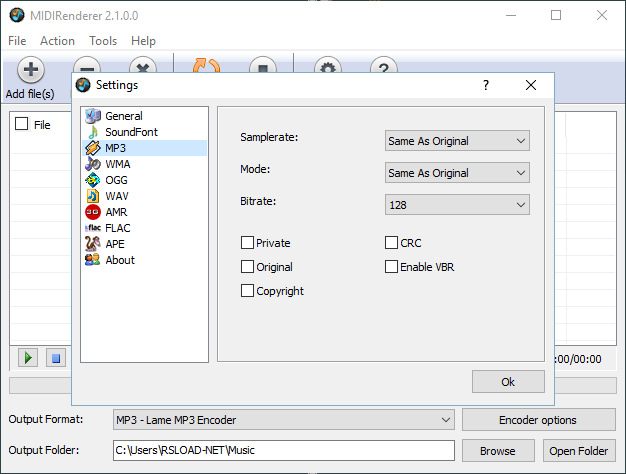Click the Bitrate label text
The height and width of the screenshot is (474, 626).
[x=258, y=201]
